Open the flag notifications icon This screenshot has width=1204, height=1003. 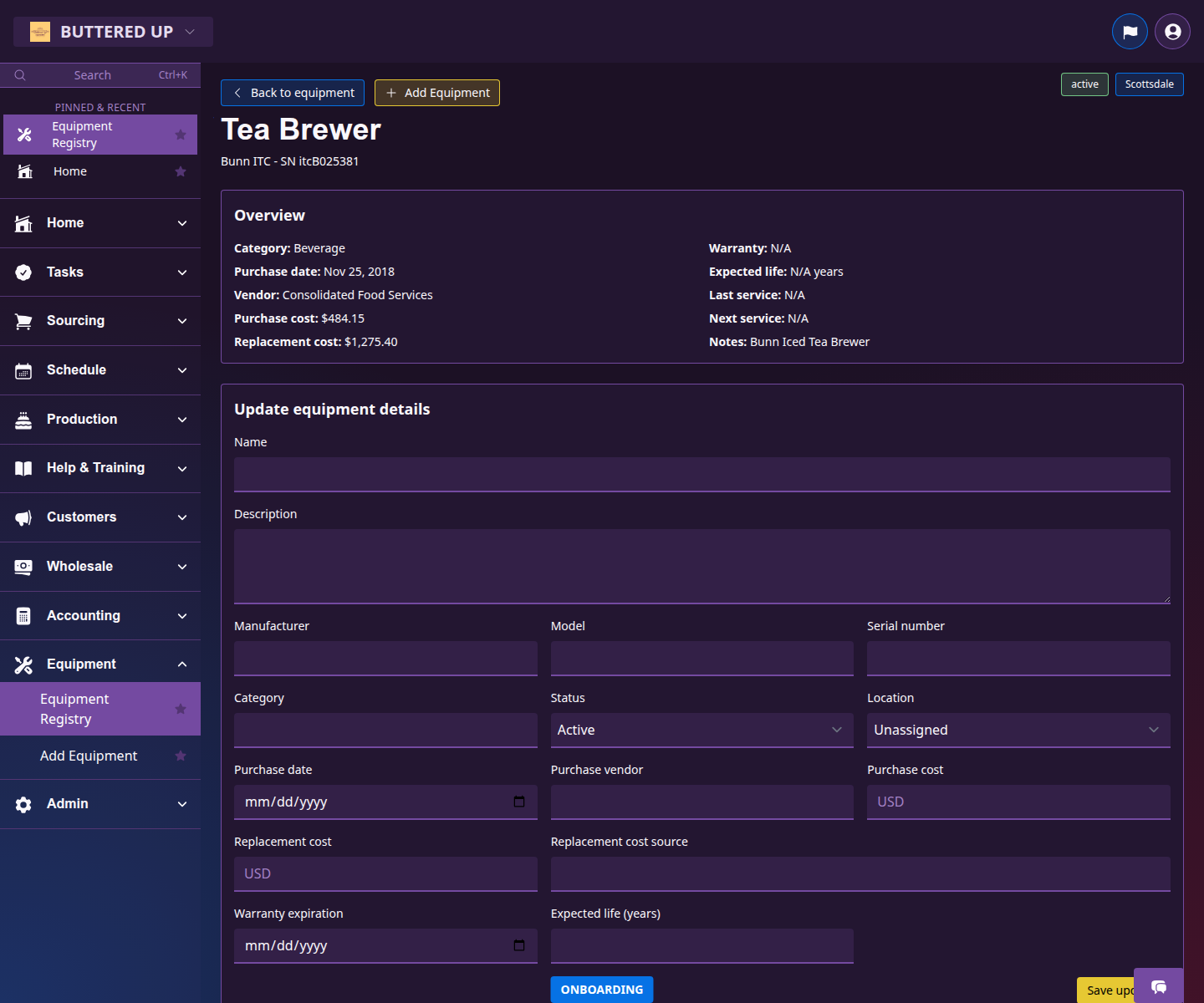[1130, 31]
